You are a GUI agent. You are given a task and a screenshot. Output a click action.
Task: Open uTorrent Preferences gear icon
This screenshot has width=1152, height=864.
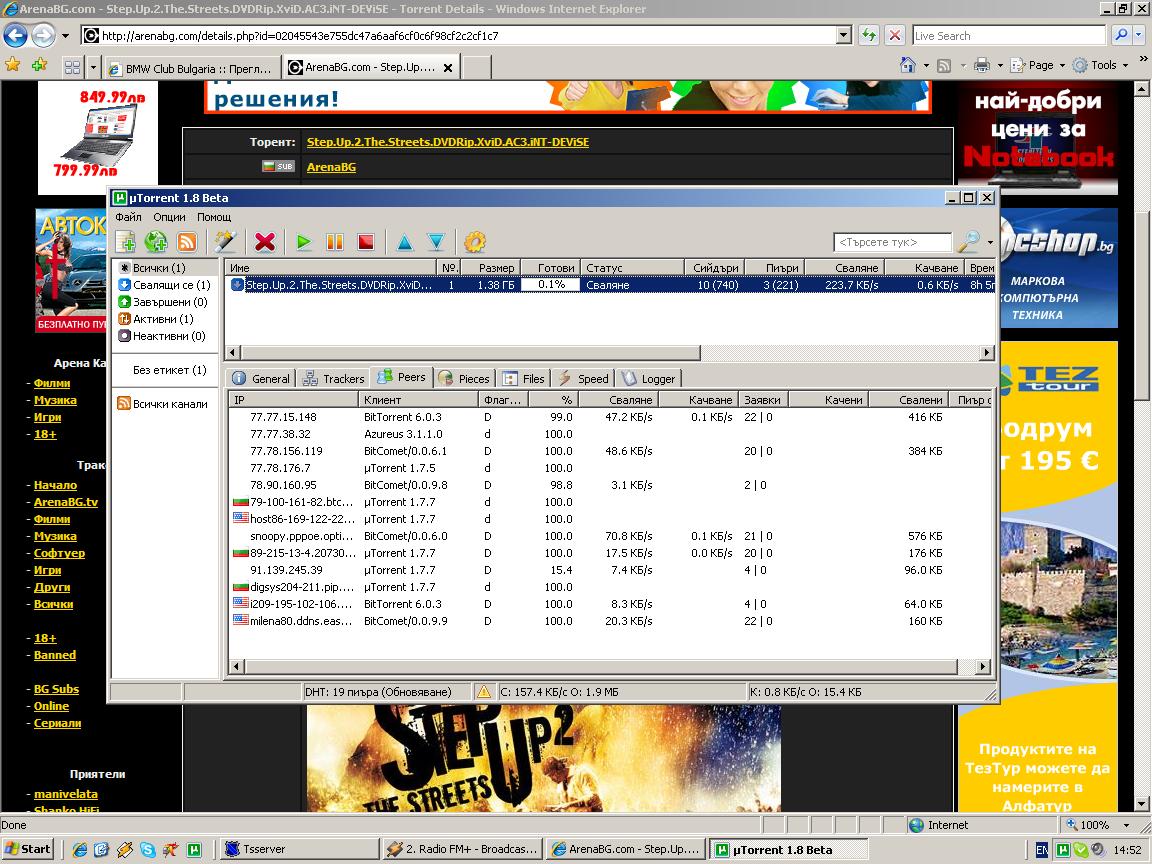point(475,242)
